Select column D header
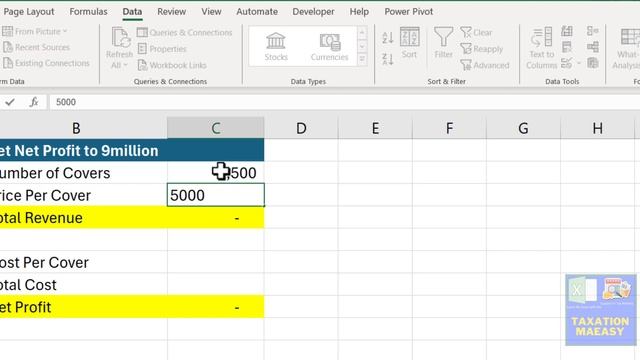 (x=301, y=128)
